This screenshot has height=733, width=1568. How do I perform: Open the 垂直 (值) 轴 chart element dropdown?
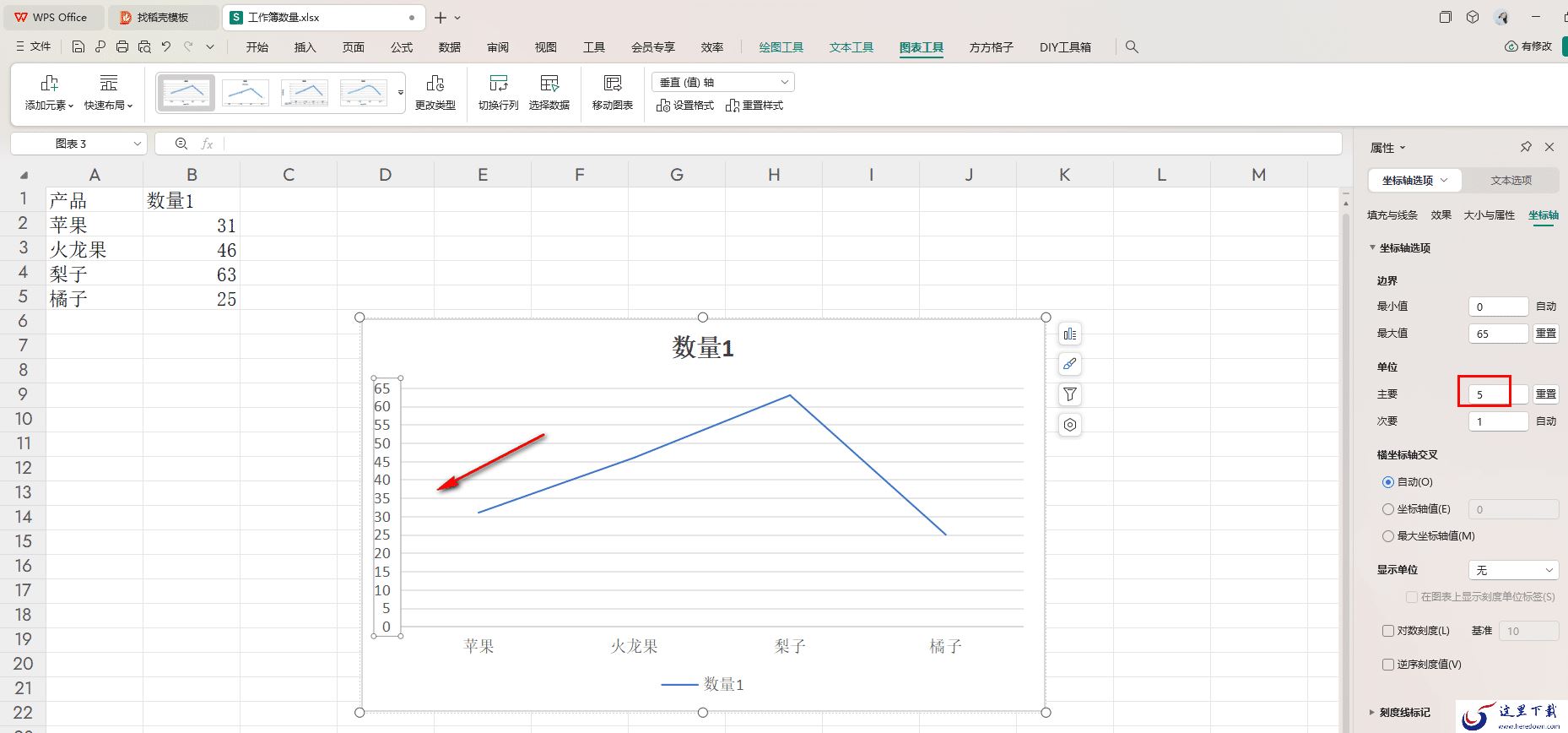tap(723, 82)
